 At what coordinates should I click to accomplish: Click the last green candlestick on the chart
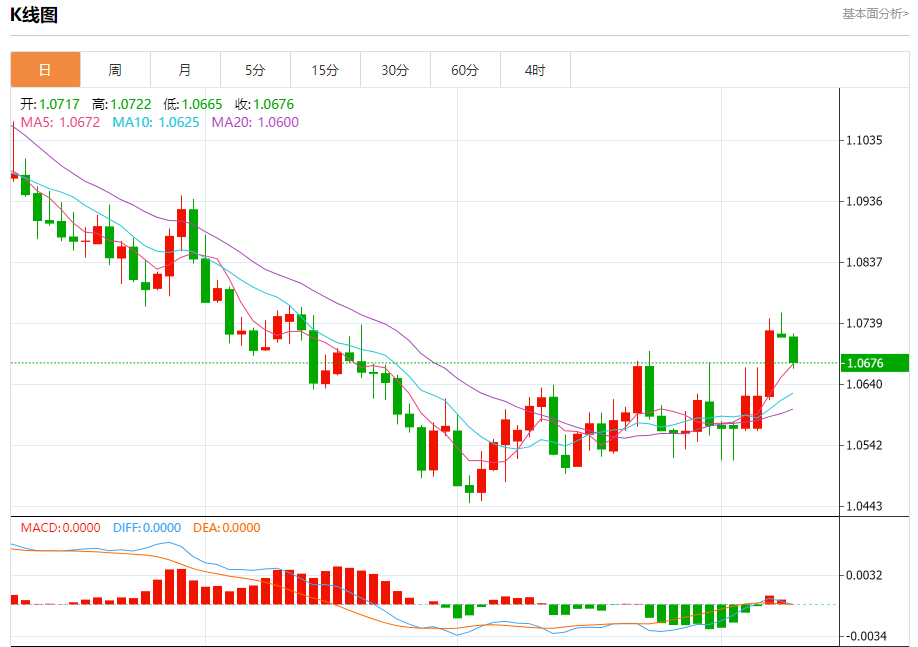pos(793,350)
